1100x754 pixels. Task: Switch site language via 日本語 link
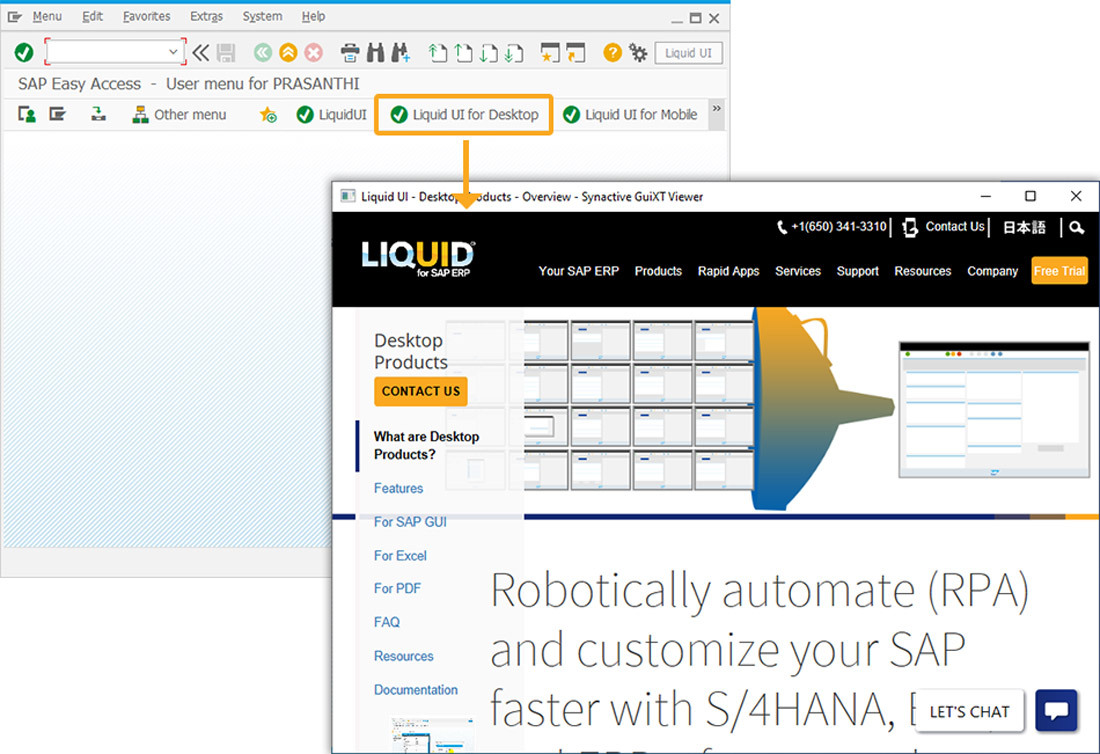click(1024, 227)
